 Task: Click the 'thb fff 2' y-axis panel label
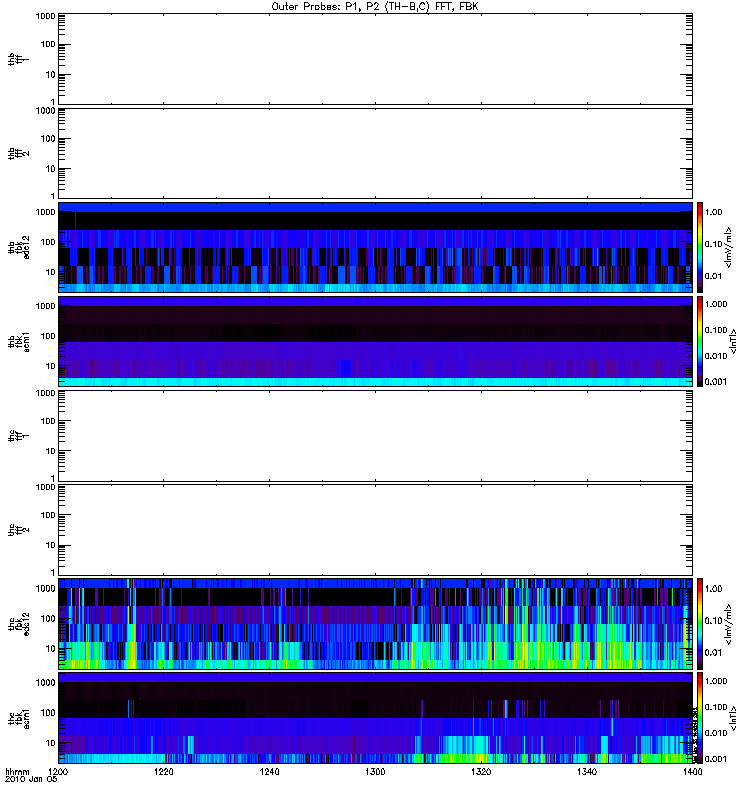(x=18, y=153)
